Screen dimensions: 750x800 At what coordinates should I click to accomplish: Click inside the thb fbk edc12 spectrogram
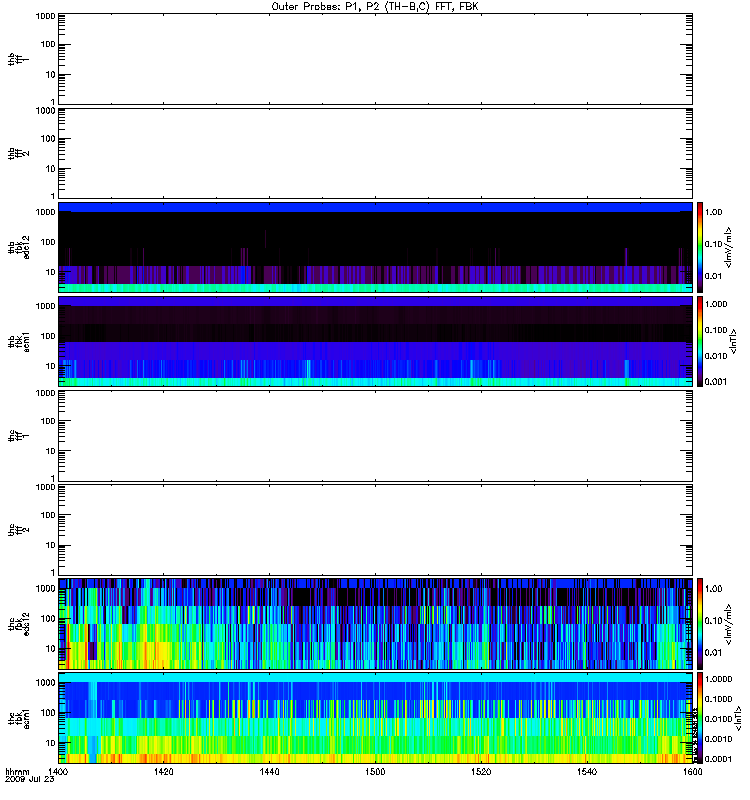pyautogui.click(x=375, y=247)
